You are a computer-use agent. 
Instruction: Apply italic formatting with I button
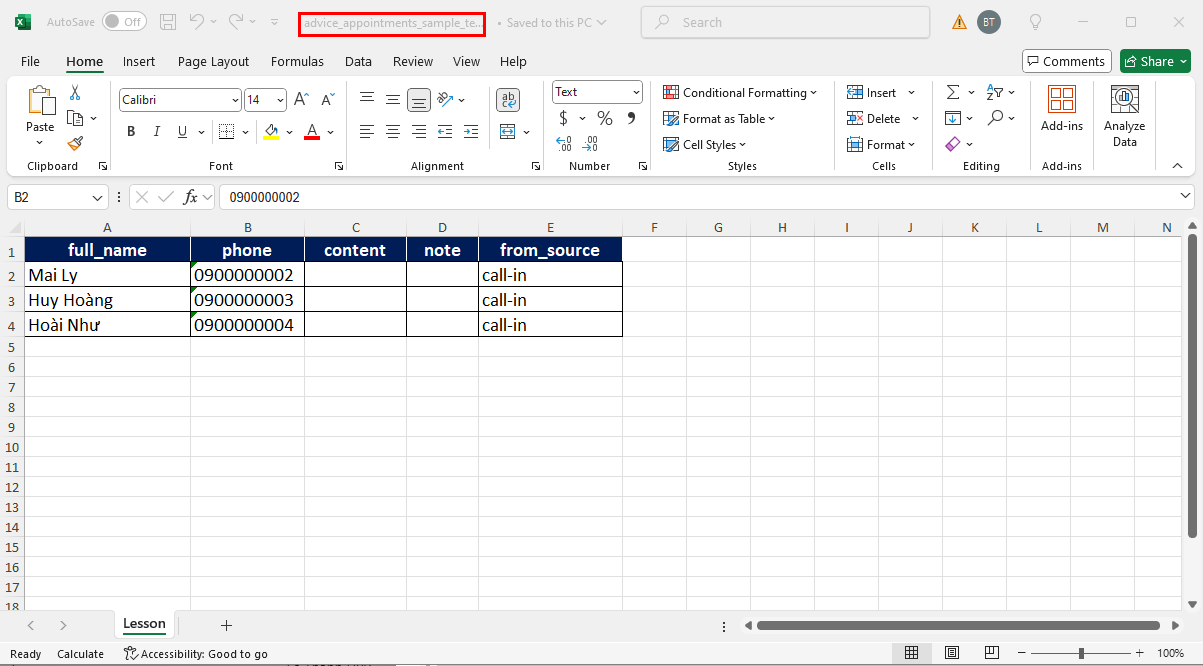[x=157, y=132]
